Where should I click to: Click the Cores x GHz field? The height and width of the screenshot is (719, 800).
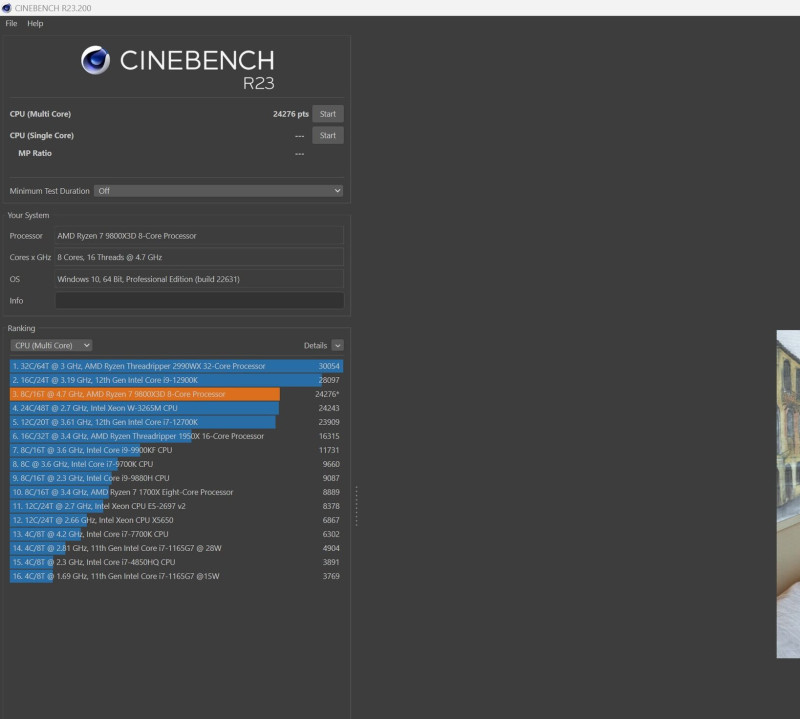199,257
